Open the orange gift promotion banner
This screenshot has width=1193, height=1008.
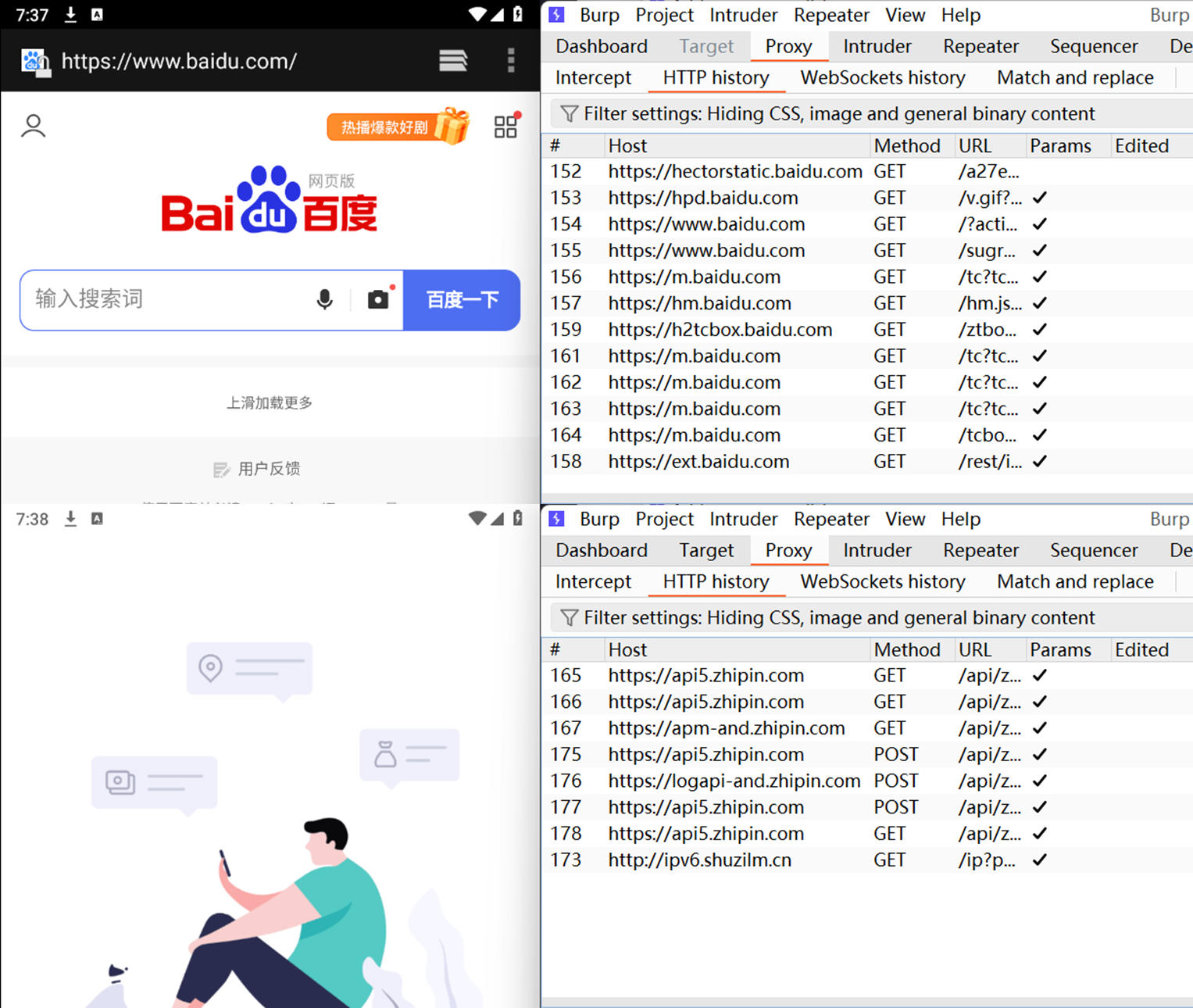(x=398, y=127)
